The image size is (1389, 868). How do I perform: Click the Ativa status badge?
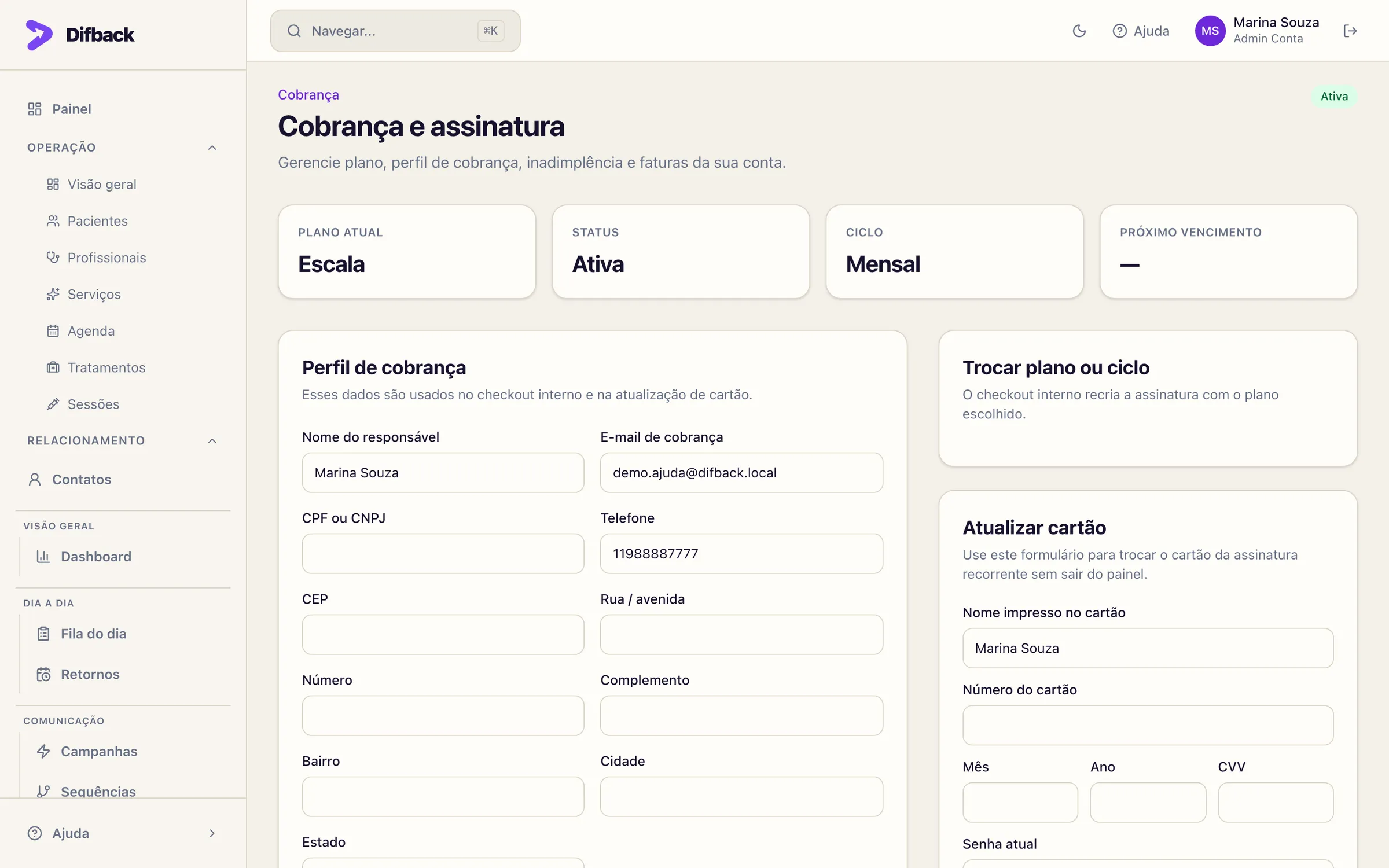click(x=1334, y=97)
